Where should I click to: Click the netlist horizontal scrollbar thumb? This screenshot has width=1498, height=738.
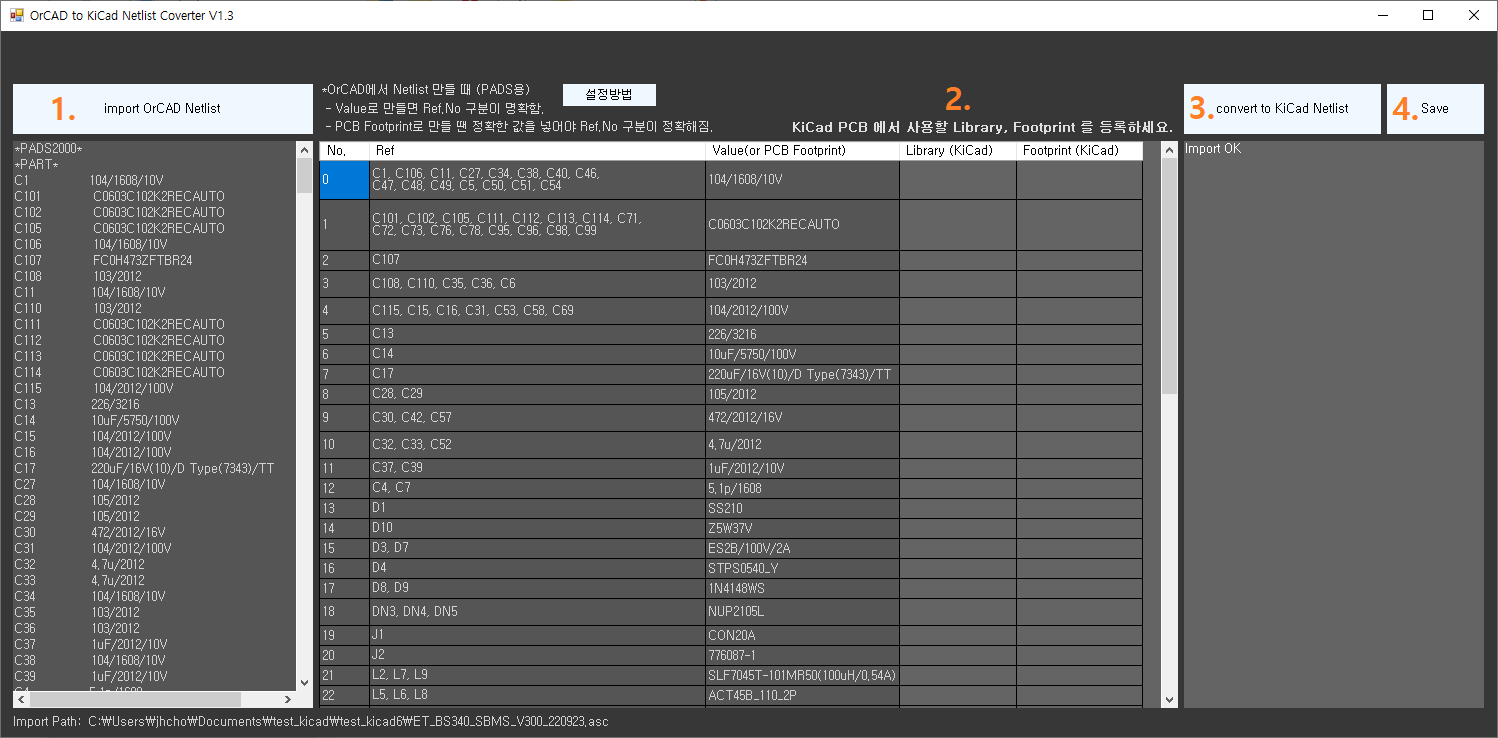[135, 700]
